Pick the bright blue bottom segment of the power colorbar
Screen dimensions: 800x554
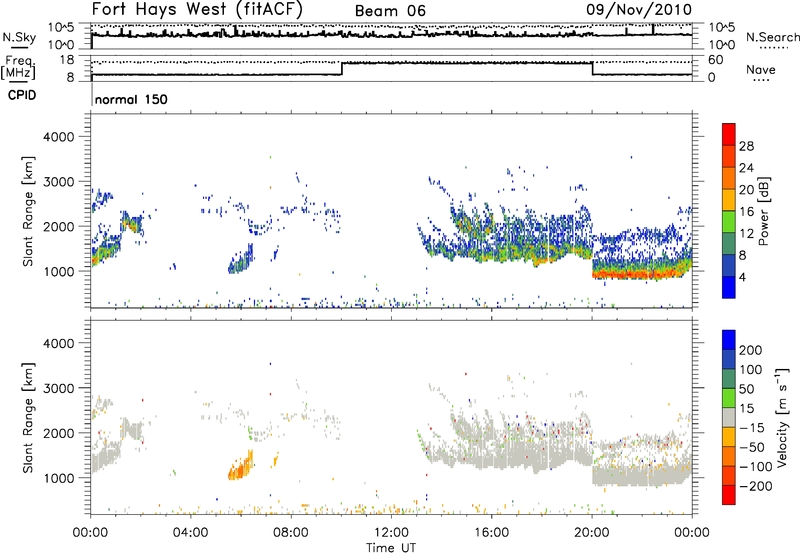729,287
